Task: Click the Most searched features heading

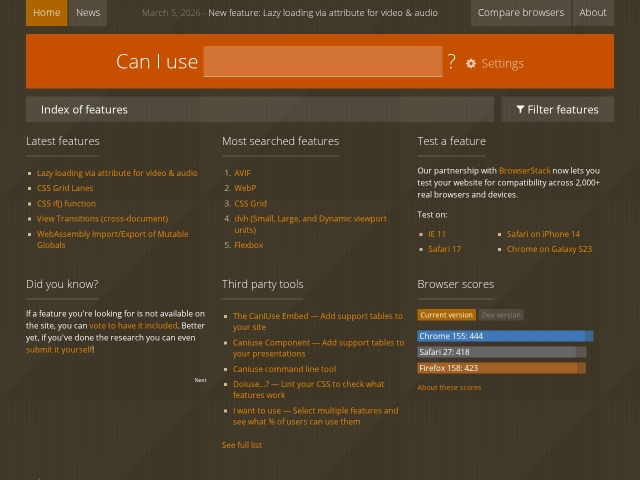Action: [x=280, y=141]
